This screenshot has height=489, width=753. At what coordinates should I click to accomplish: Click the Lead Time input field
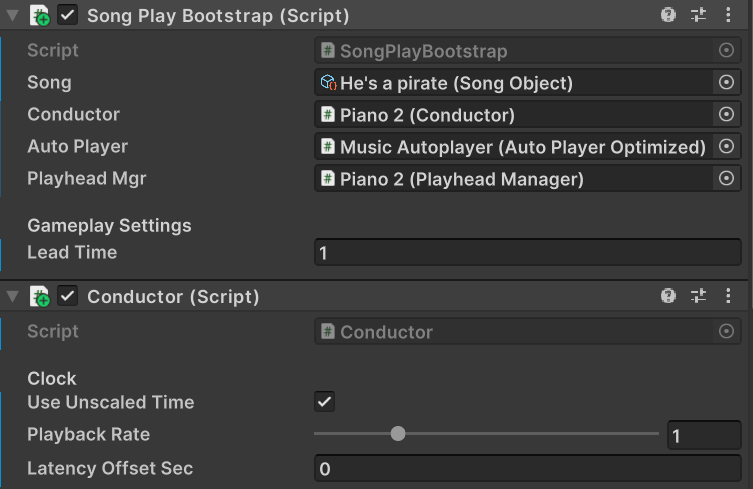[x=527, y=252]
